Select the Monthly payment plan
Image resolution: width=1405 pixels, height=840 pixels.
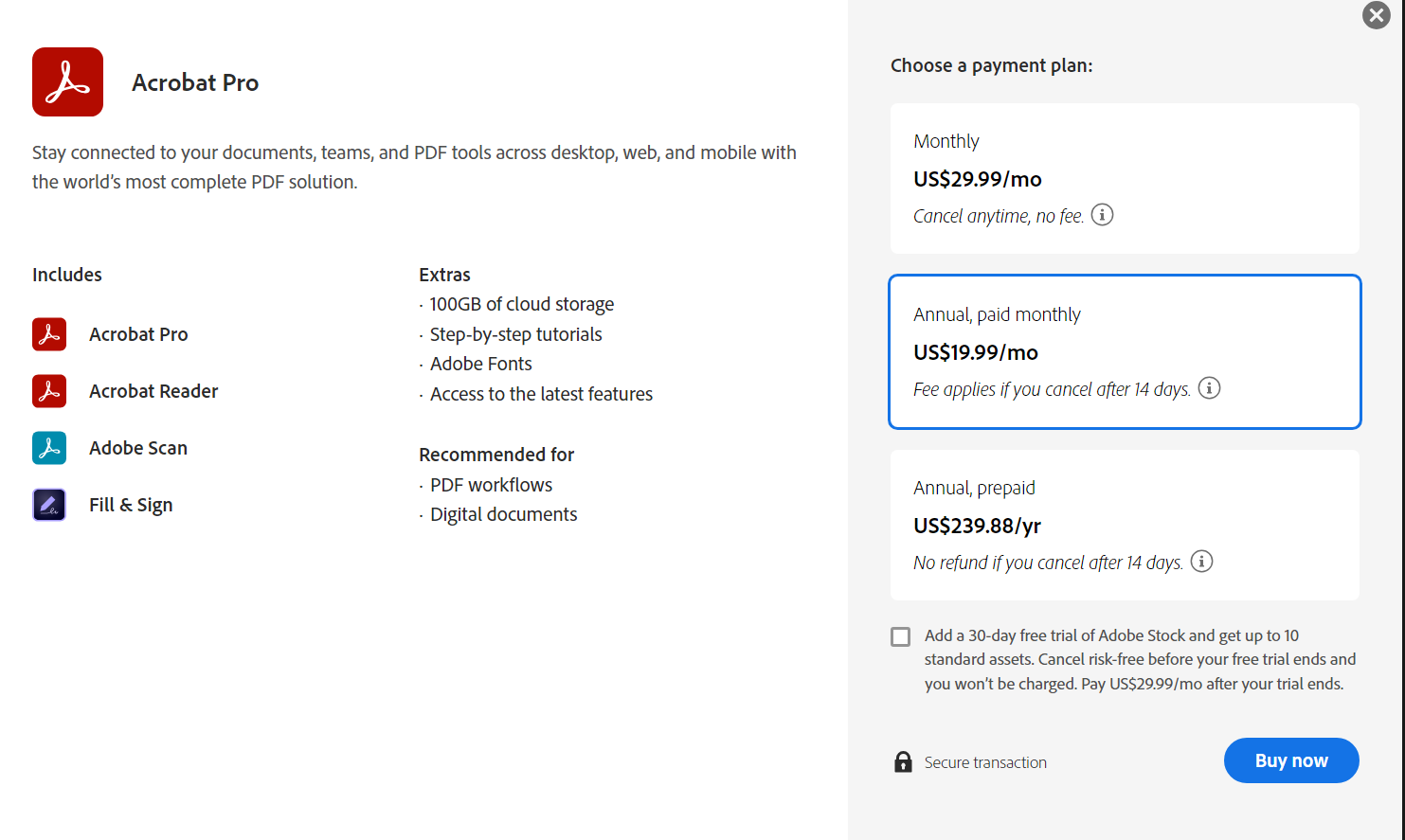tap(1124, 177)
